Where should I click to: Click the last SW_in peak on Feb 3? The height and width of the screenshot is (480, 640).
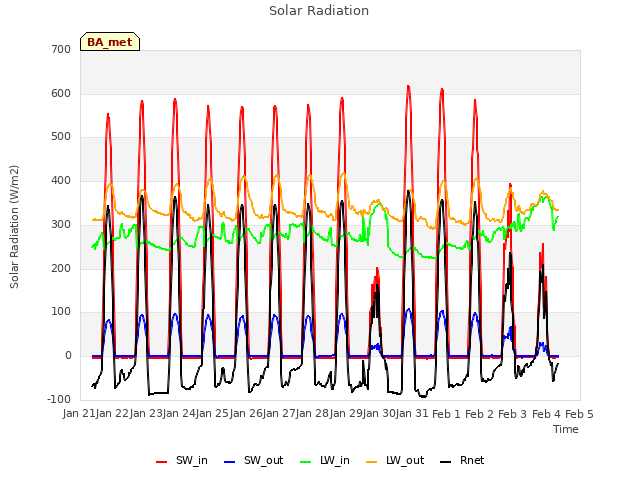(543, 244)
